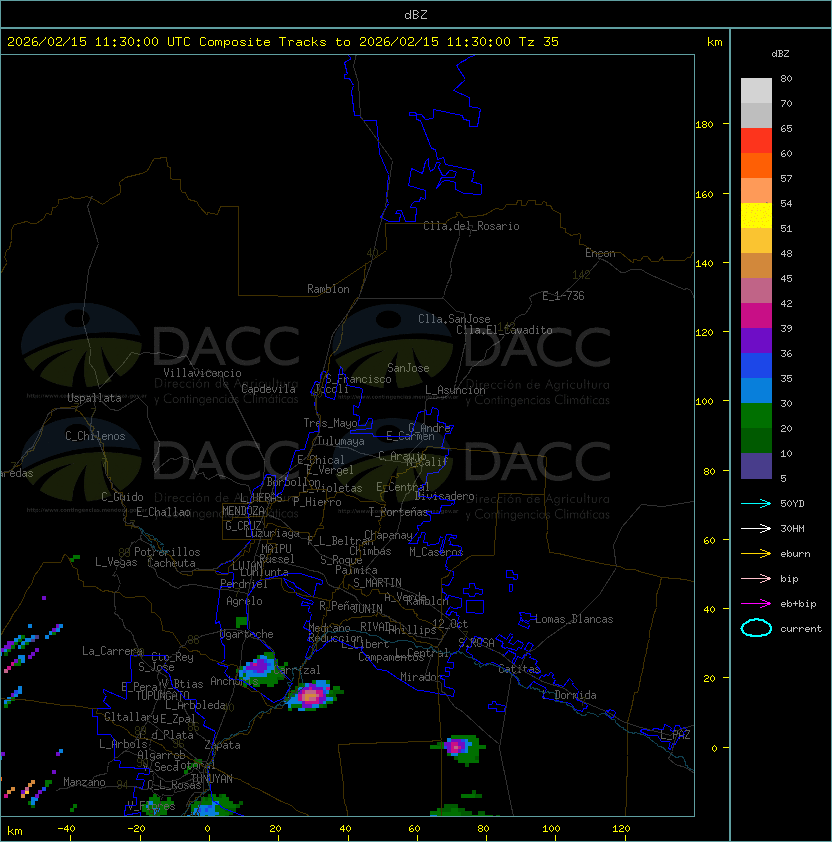Click the LUJAN label
The width and height of the screenshot is (832, 842).
click(247, 566)
